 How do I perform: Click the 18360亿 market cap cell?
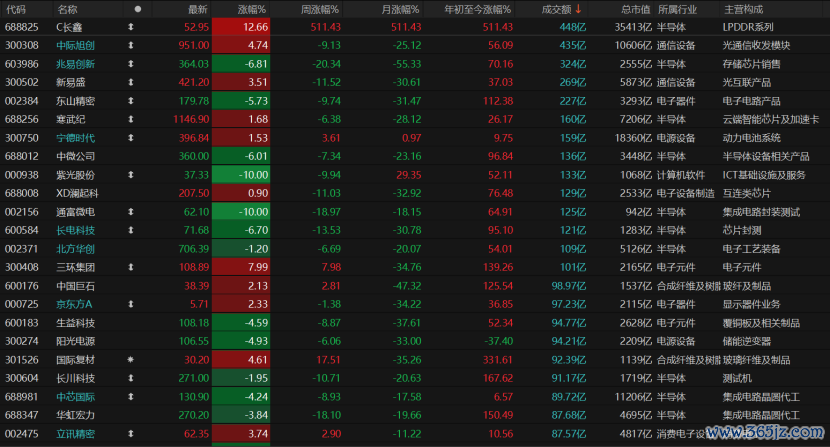tap(633, 138)
